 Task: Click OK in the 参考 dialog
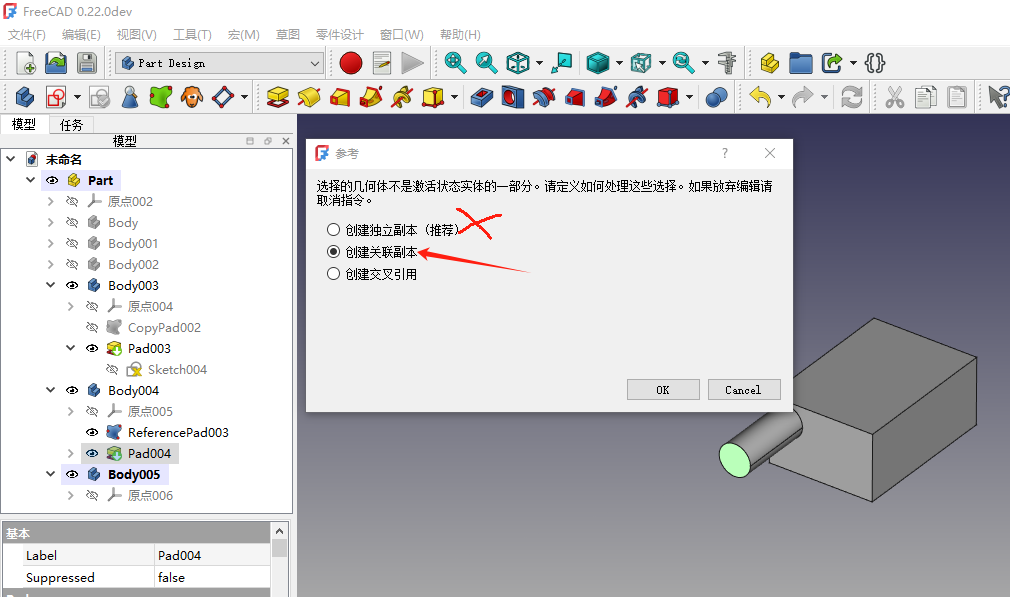(662, 390)
